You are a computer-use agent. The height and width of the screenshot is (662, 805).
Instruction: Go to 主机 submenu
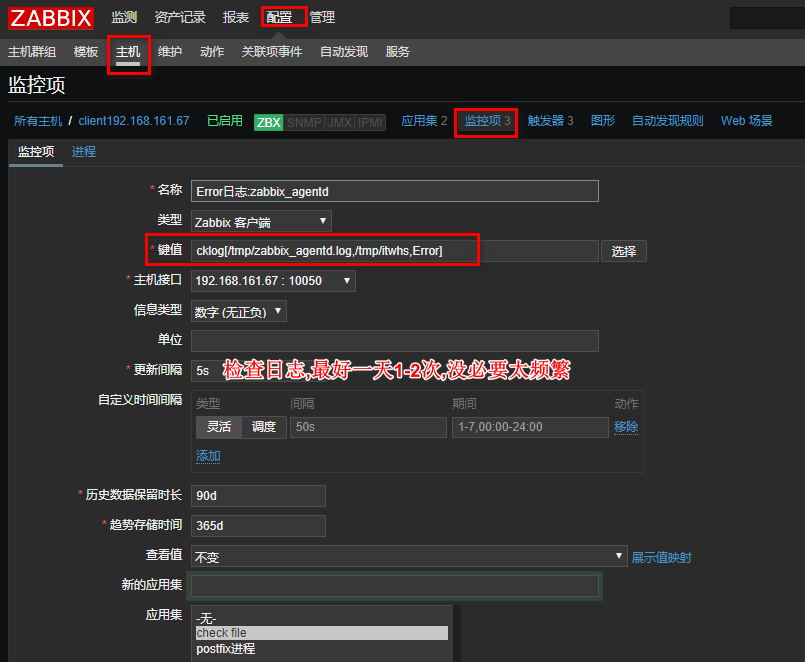click(x=128, y=52)
